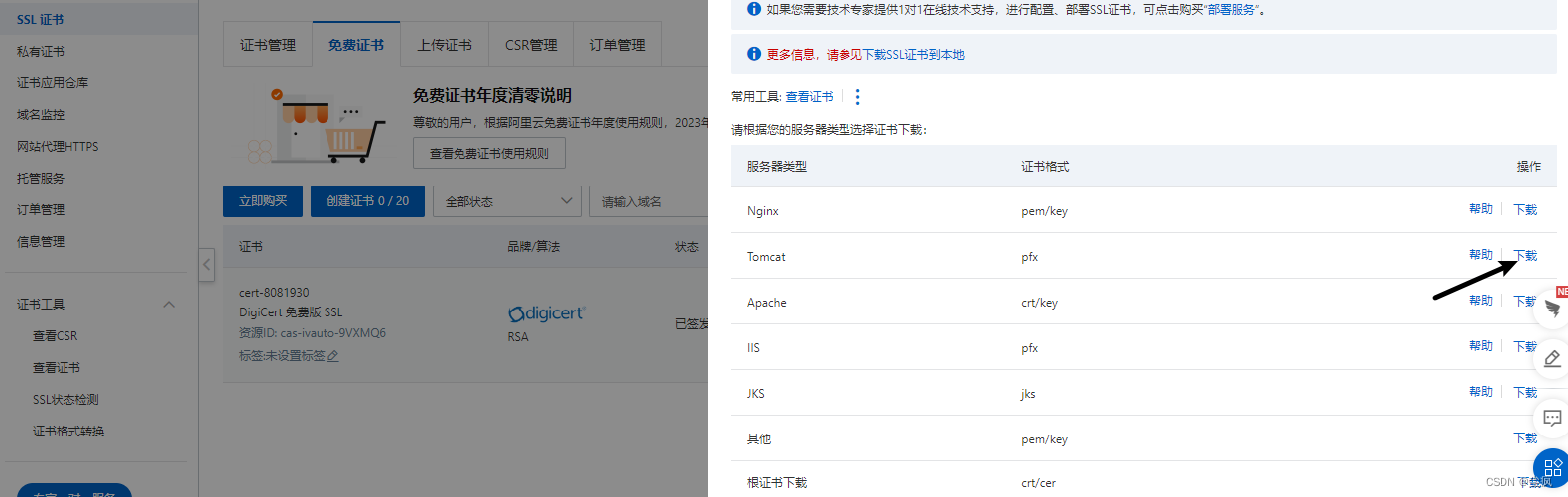Image resolution: width=1568 pixels, height=497 pixels.
Task: Click 创建证书 0 / 20 button
Action: click(x=368, y=201)
